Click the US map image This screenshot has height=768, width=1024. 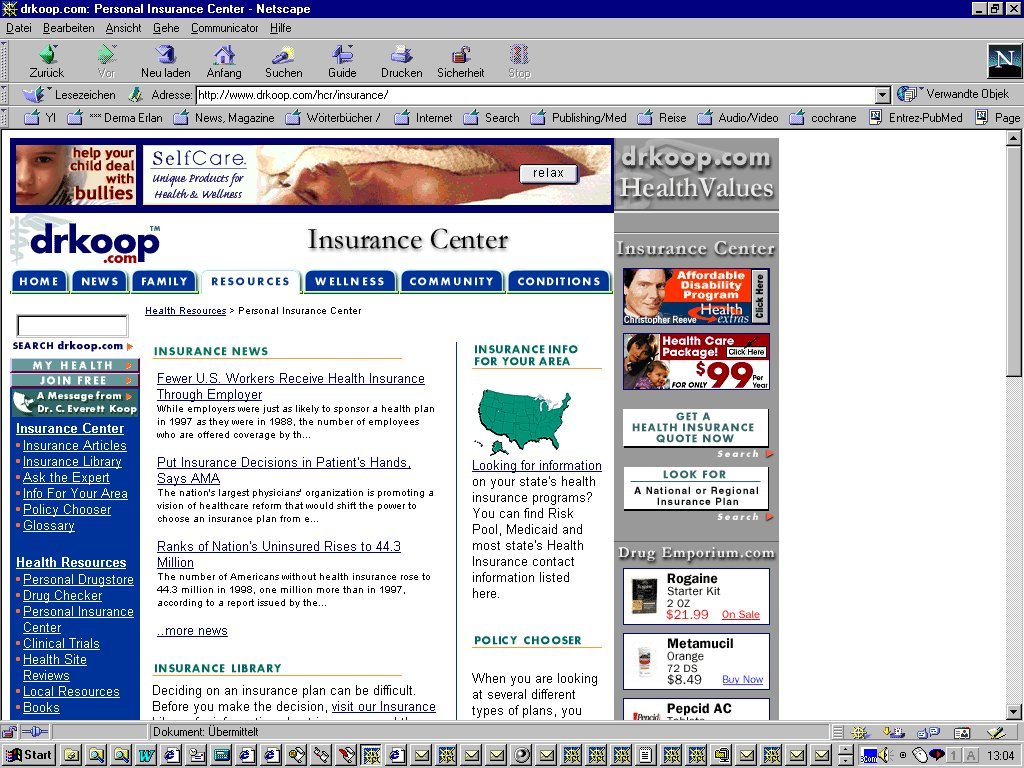[x=523, y=418]
